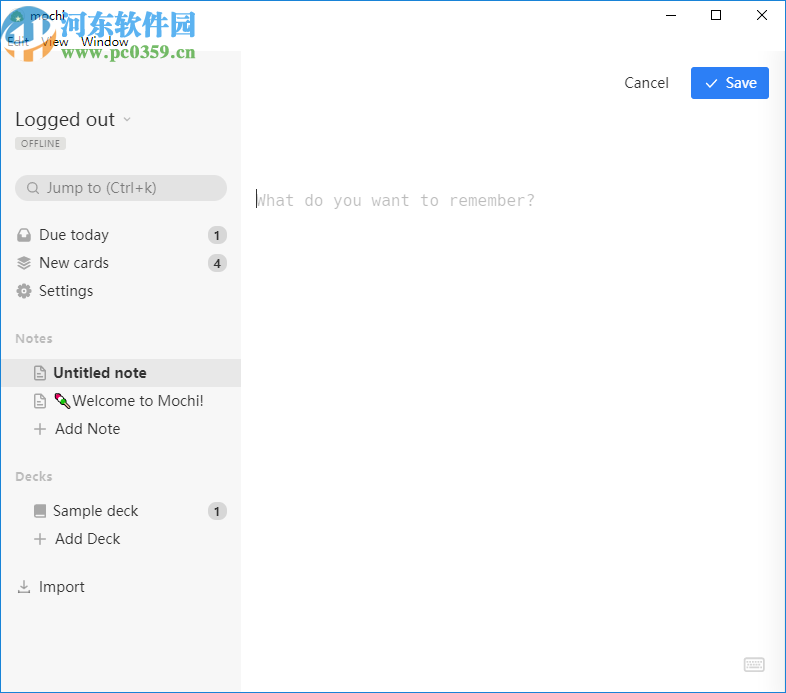Click the Notes section header
The height and width of the screenshot is (693, 786).
[34, 338]
